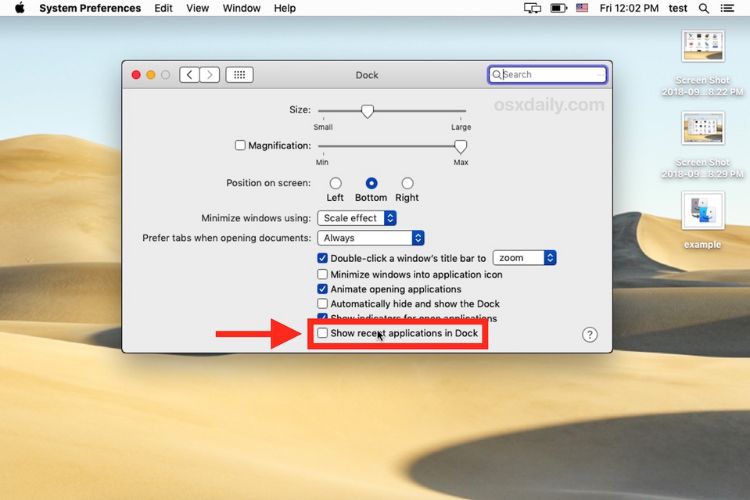Uncheck Double-click a window's title bar

click(x=322, y=258)
